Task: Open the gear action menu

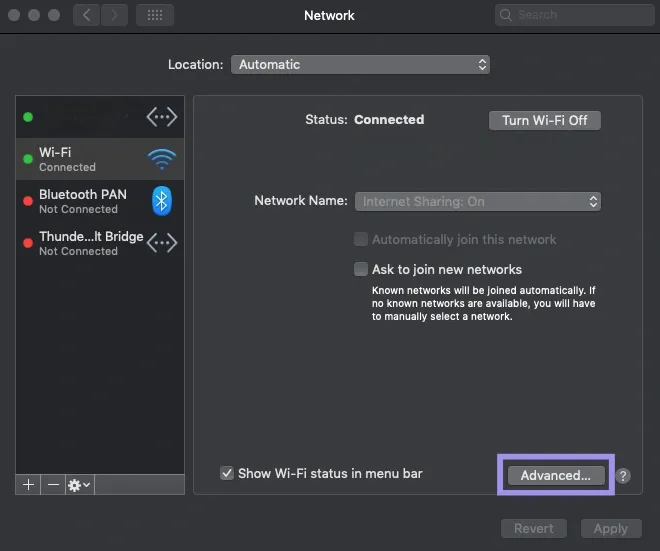Action: [80, 484]
